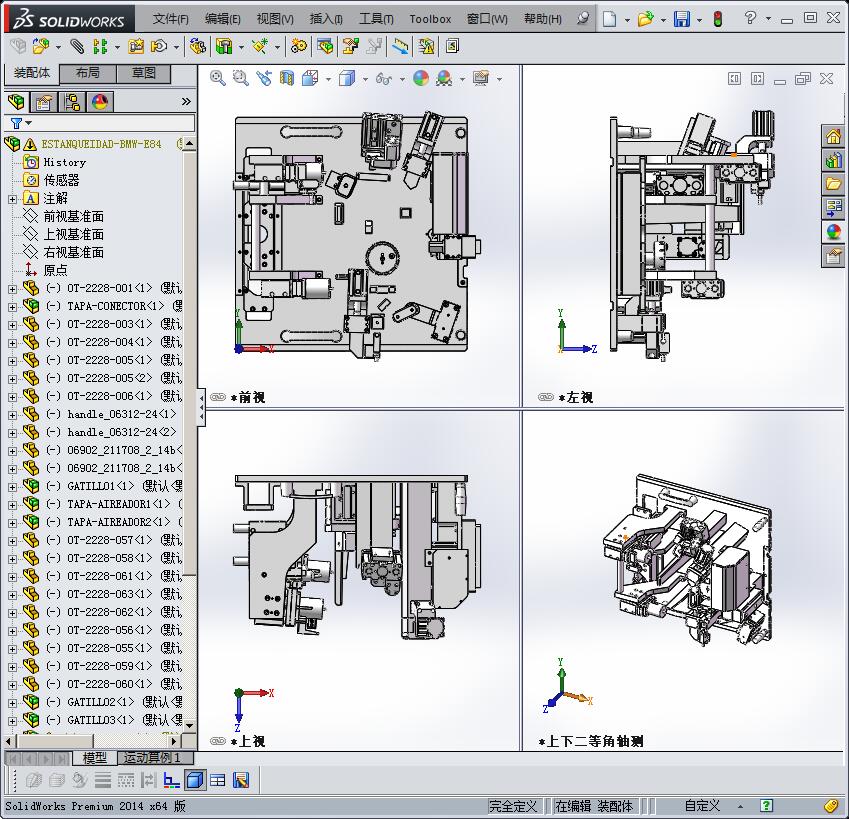Open the Edit Appearance color ball icon
Viewport: 849px width, 819px height.
tap(421, 78)
